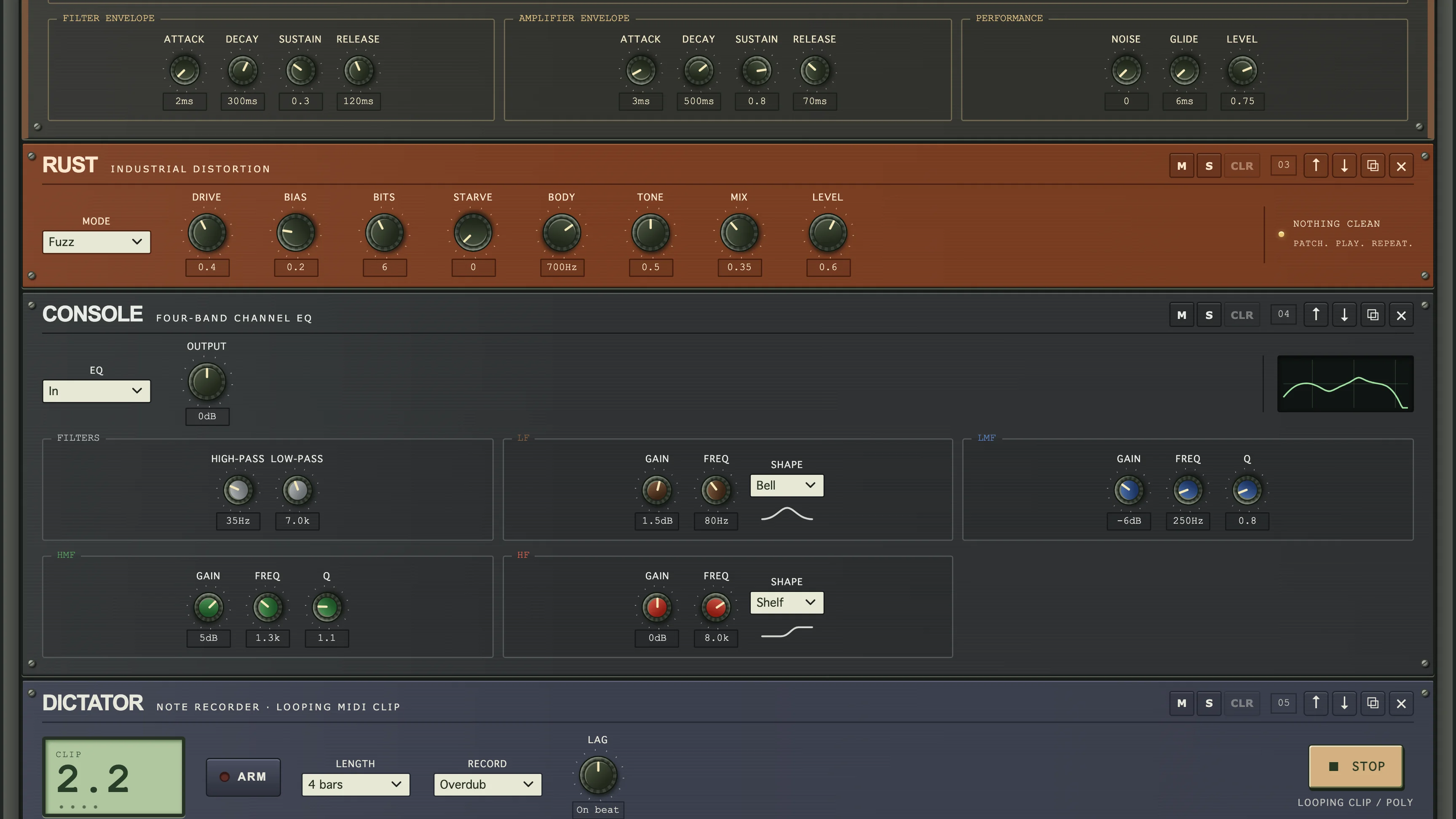The image size is (1456, 819).
Task: Click the RUST slot number 03
Action: (x=1284, y=165)
